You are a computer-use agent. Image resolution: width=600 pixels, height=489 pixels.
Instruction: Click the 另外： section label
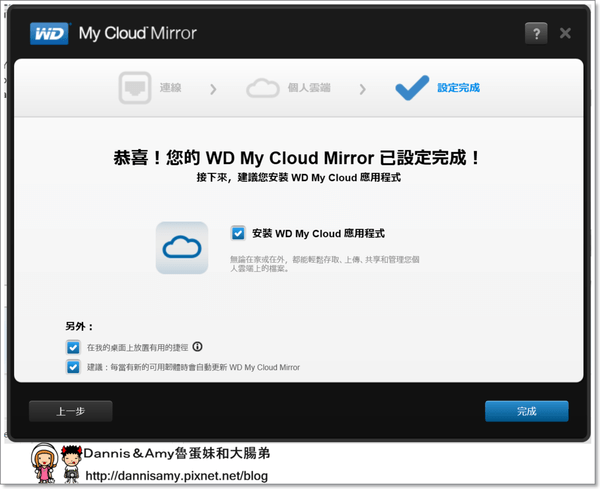(79, 326)
